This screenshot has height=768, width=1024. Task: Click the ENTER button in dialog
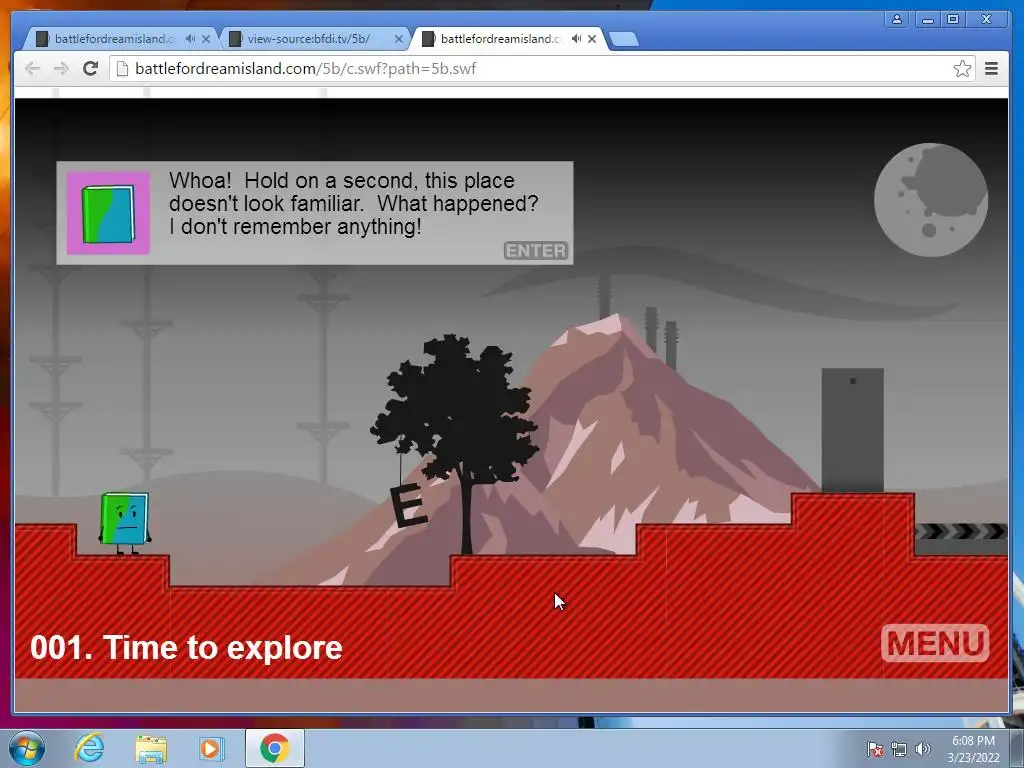(536, 251)
